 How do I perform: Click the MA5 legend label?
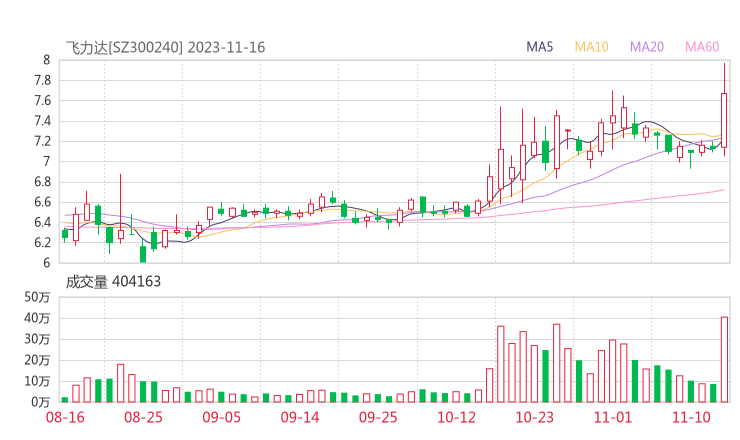point(539,47)
